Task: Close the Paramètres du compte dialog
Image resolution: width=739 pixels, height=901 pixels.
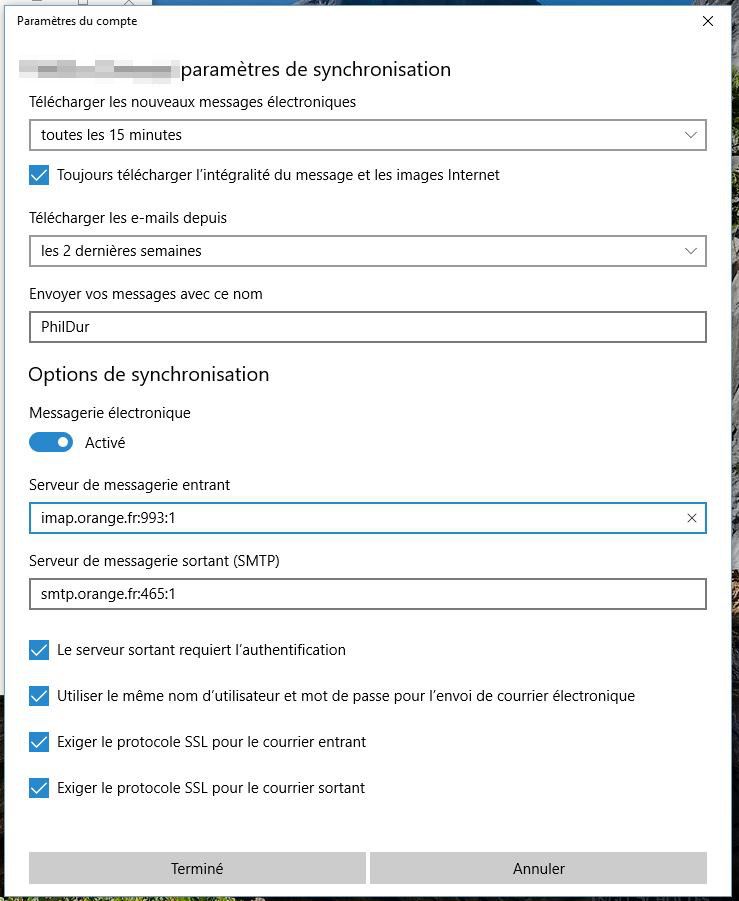Action: click(708, 21)
